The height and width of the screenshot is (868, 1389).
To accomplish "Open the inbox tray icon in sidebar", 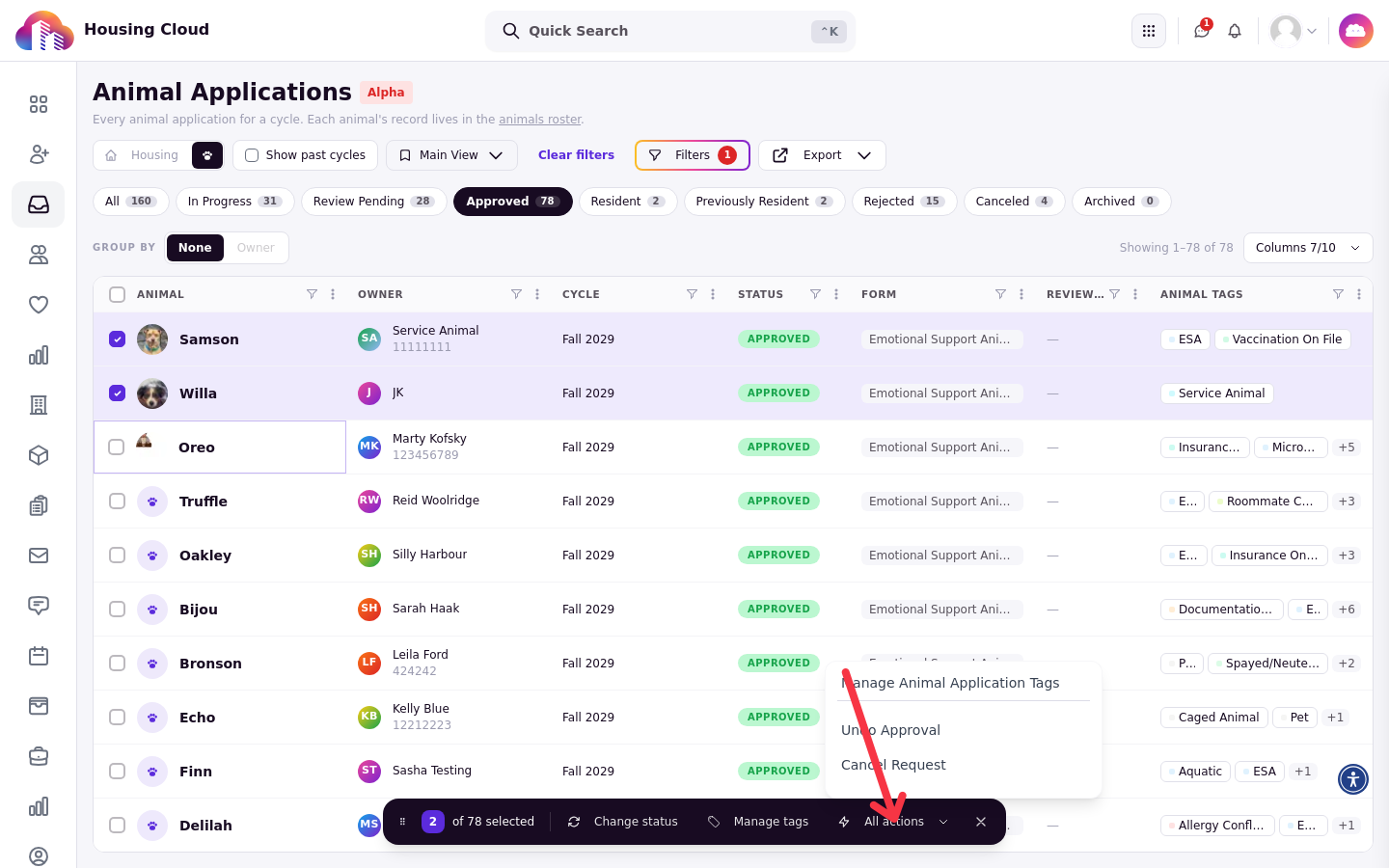I will click(39, 204).
